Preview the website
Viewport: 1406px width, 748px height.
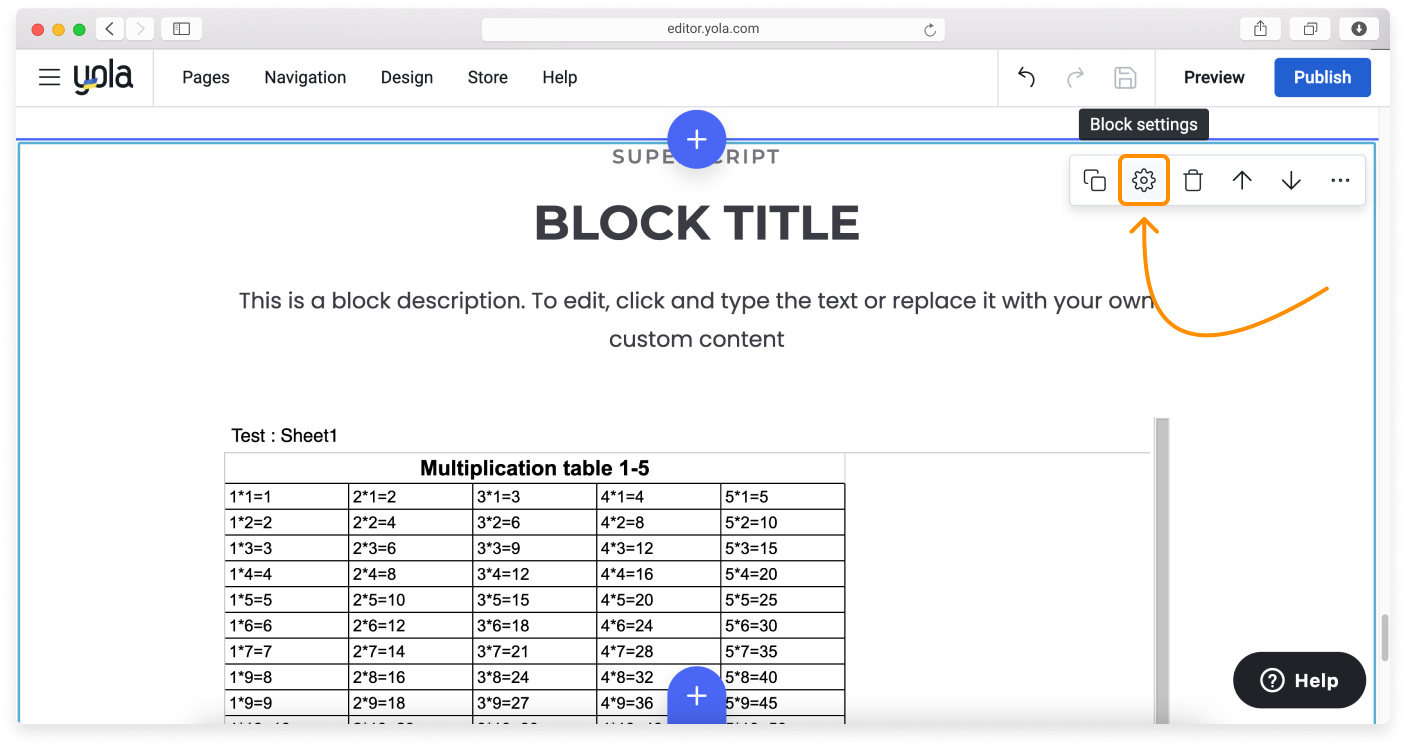[x=1213, y=77]
